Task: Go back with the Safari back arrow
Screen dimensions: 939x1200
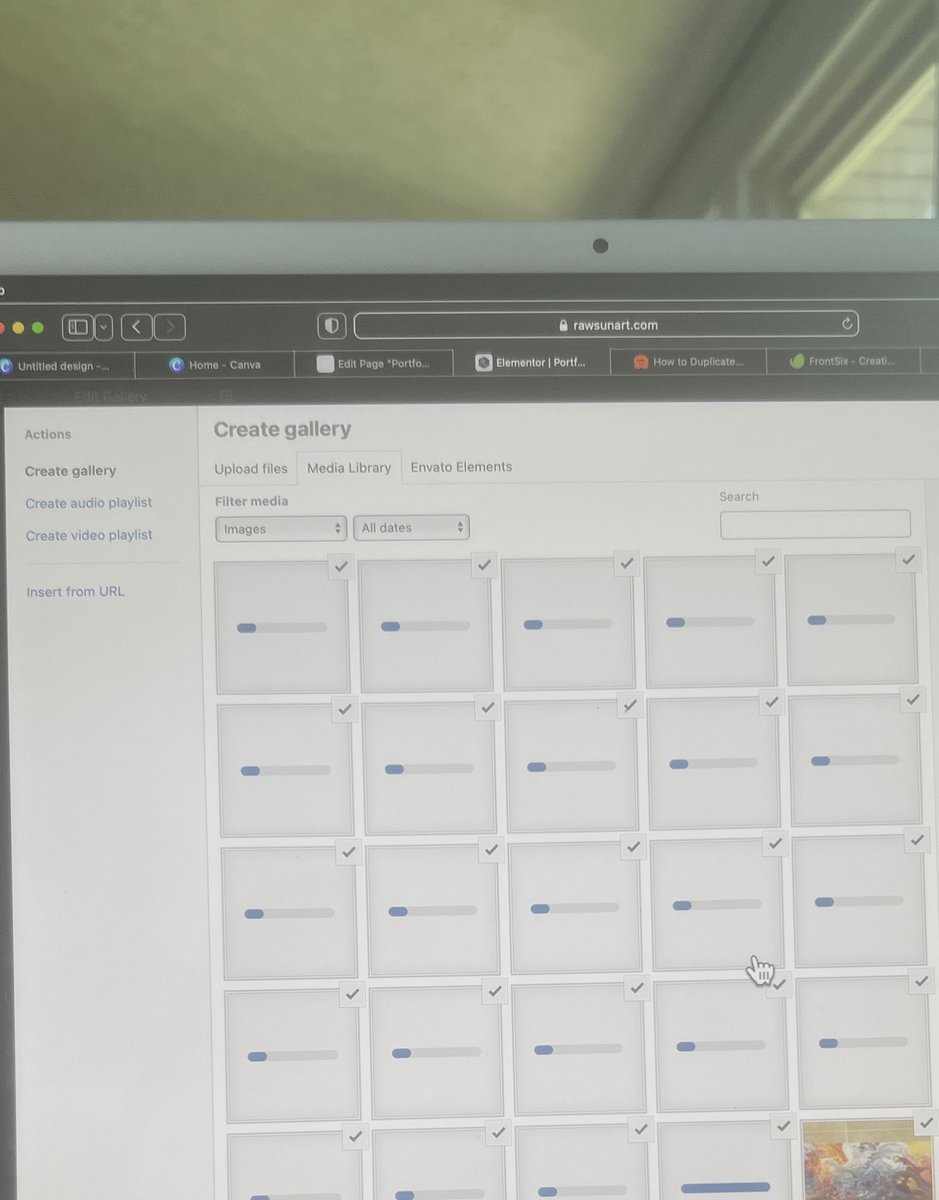Action: point(137,327)
